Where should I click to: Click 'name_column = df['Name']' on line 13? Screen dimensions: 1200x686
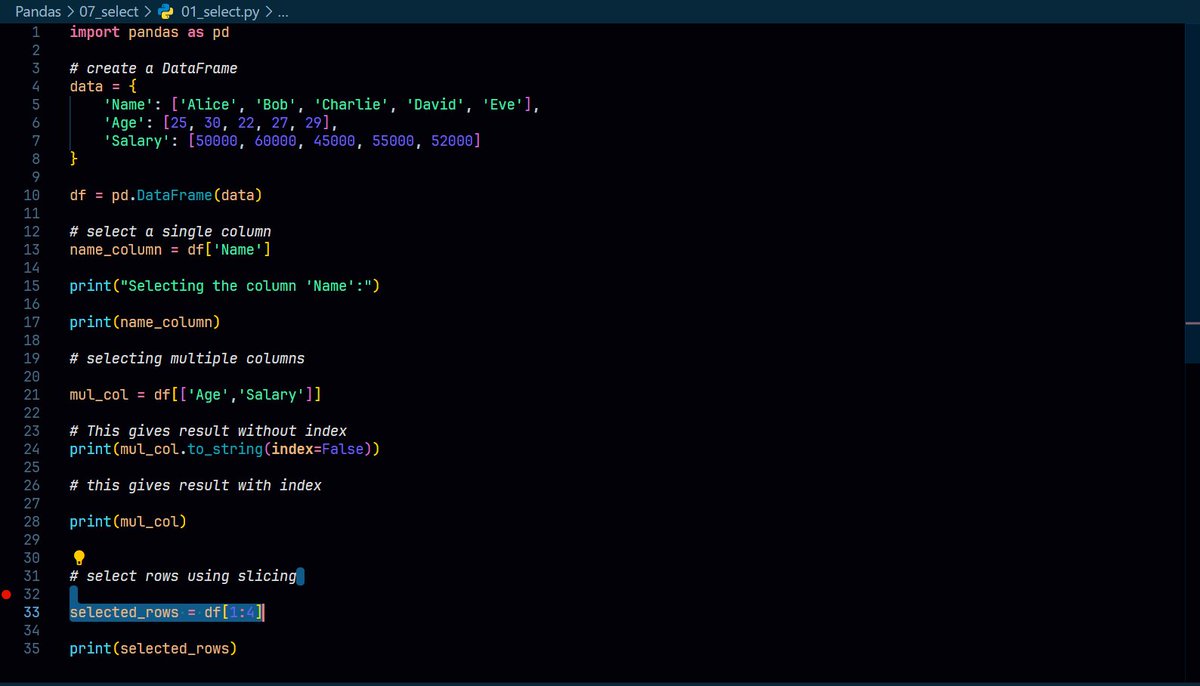tap(170, 249)
